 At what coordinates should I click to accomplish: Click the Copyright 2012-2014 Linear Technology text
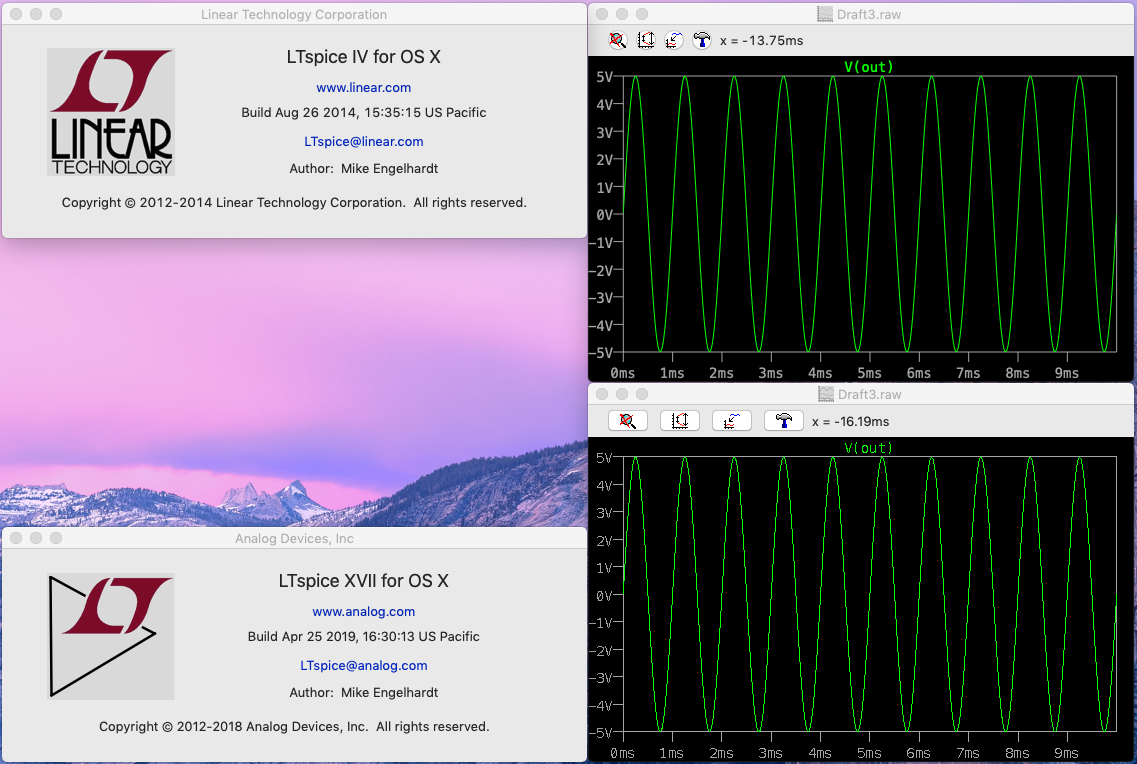pos(294,202)
